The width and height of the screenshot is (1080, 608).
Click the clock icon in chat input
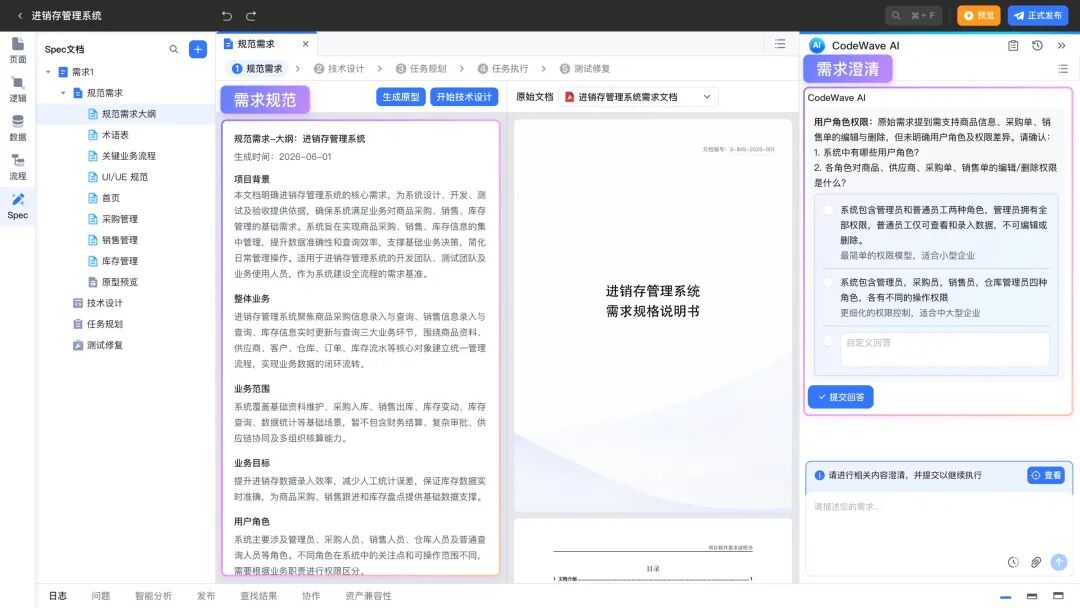pyautogui.click(x=1013, y=563)
